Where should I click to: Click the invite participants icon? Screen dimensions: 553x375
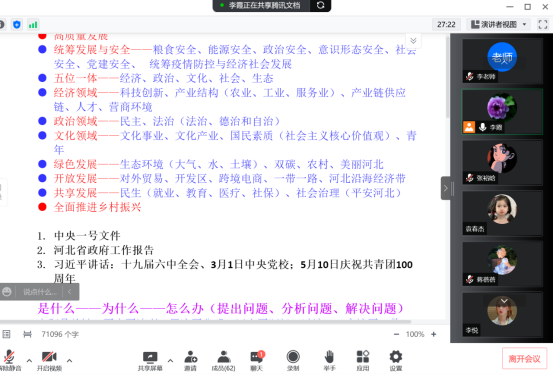click(190, 357)
